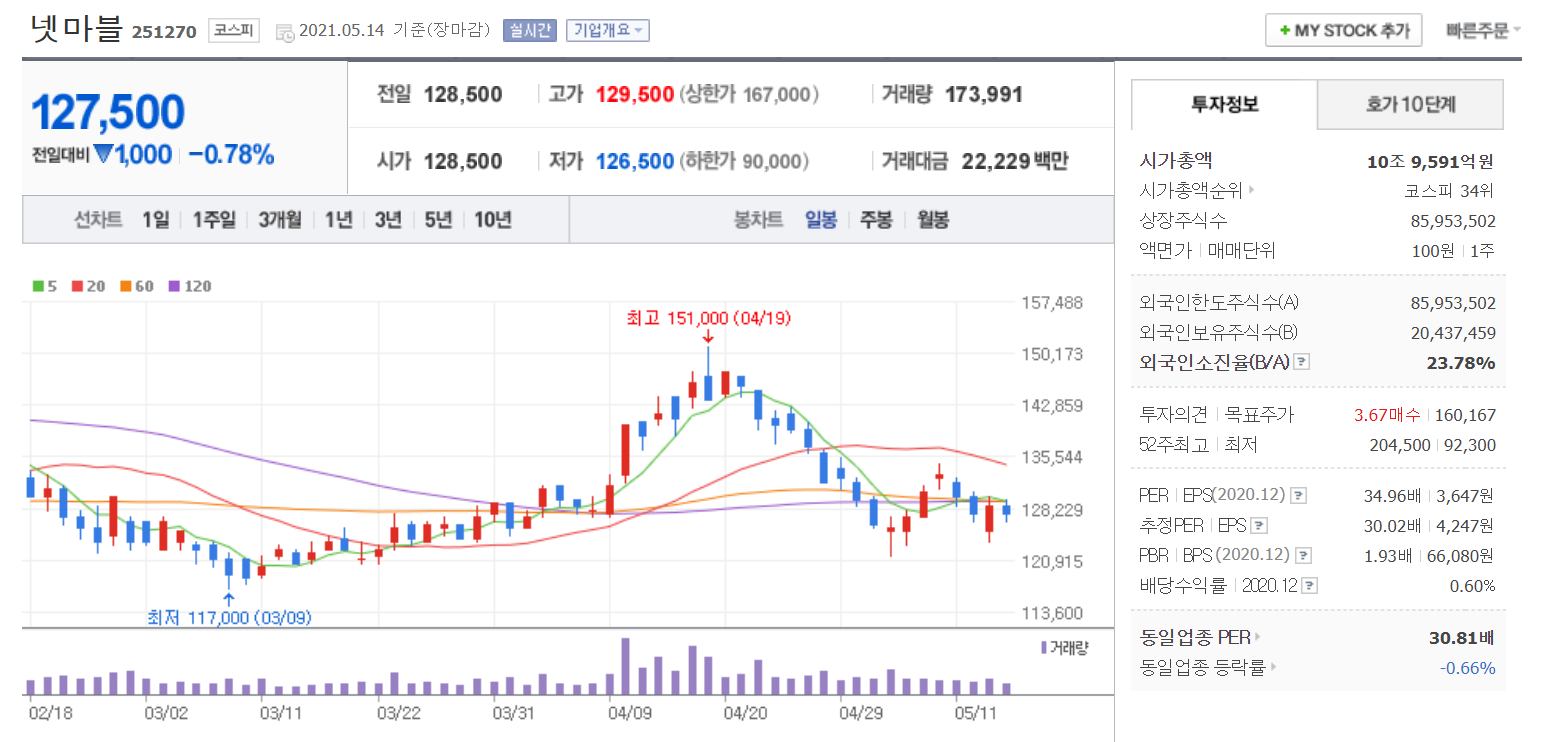1542x742 pixels.
Task: Switch to the 호가10단계 tab
Action: point(1410,105)
